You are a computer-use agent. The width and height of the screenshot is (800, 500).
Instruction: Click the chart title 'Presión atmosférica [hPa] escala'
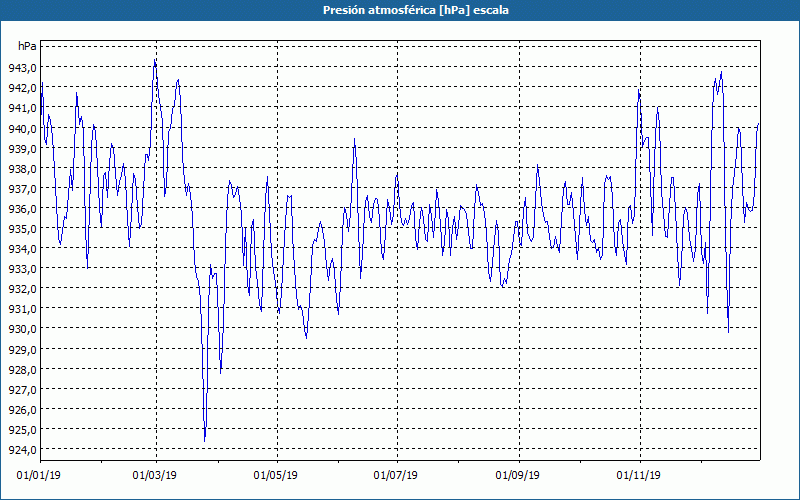coord(416,10)
